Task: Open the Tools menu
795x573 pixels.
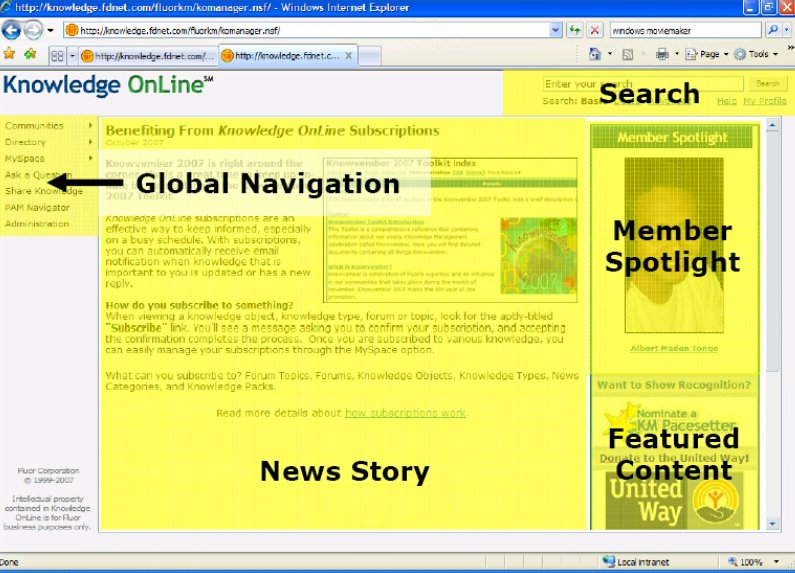Action: click(756, 54)
